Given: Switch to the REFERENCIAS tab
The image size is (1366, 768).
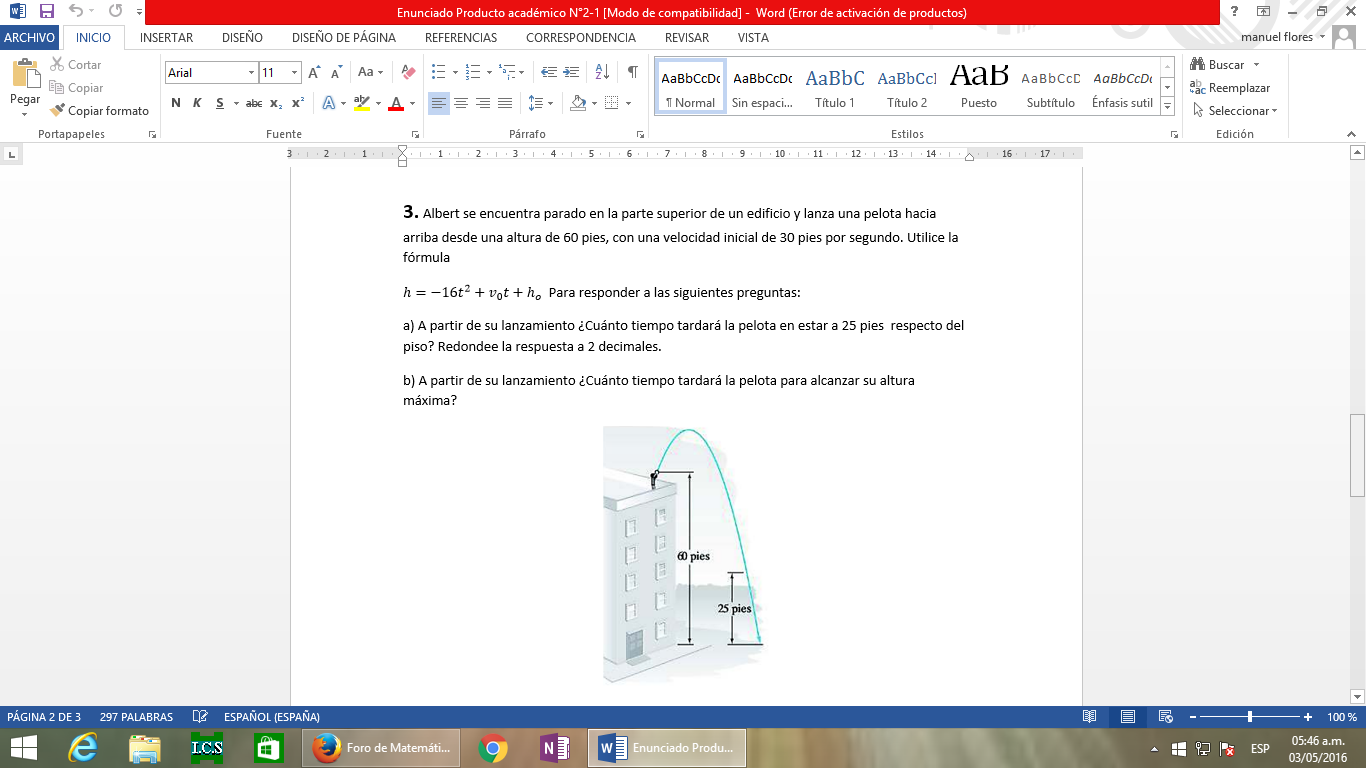Looking at the screenshot, I should 461,38.
